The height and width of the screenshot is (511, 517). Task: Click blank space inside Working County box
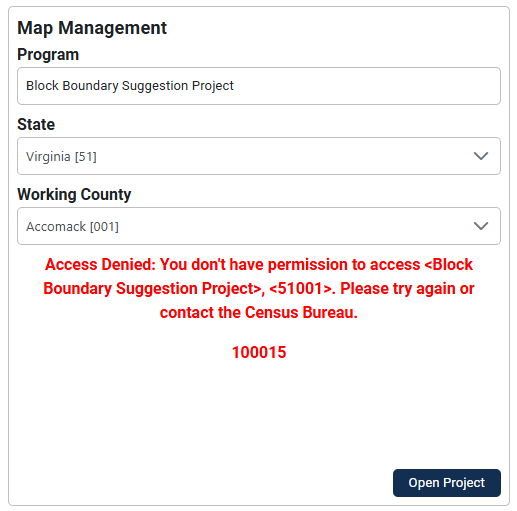[293, 226]
